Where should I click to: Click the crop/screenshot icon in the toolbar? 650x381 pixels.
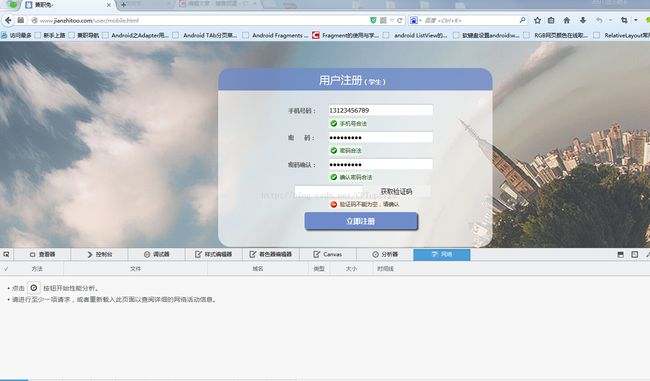[x=624, y=20]
